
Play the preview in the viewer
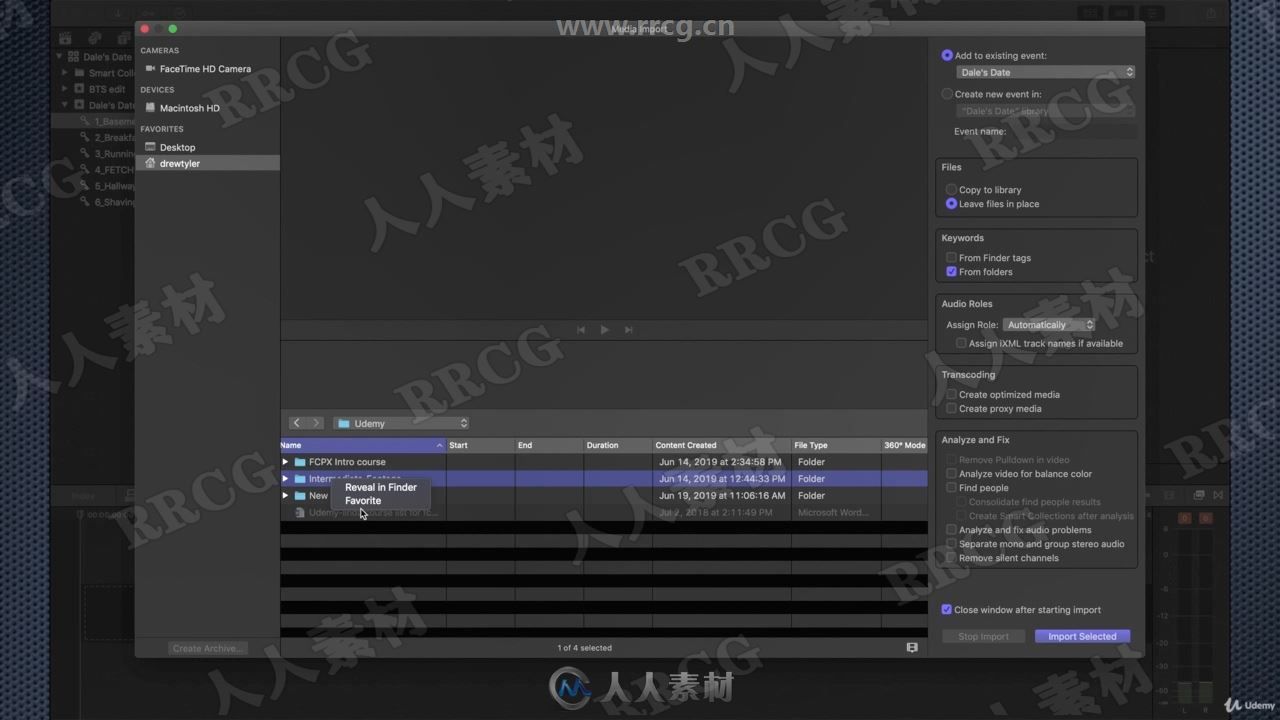pyautogui.click(x=604, y=330)
